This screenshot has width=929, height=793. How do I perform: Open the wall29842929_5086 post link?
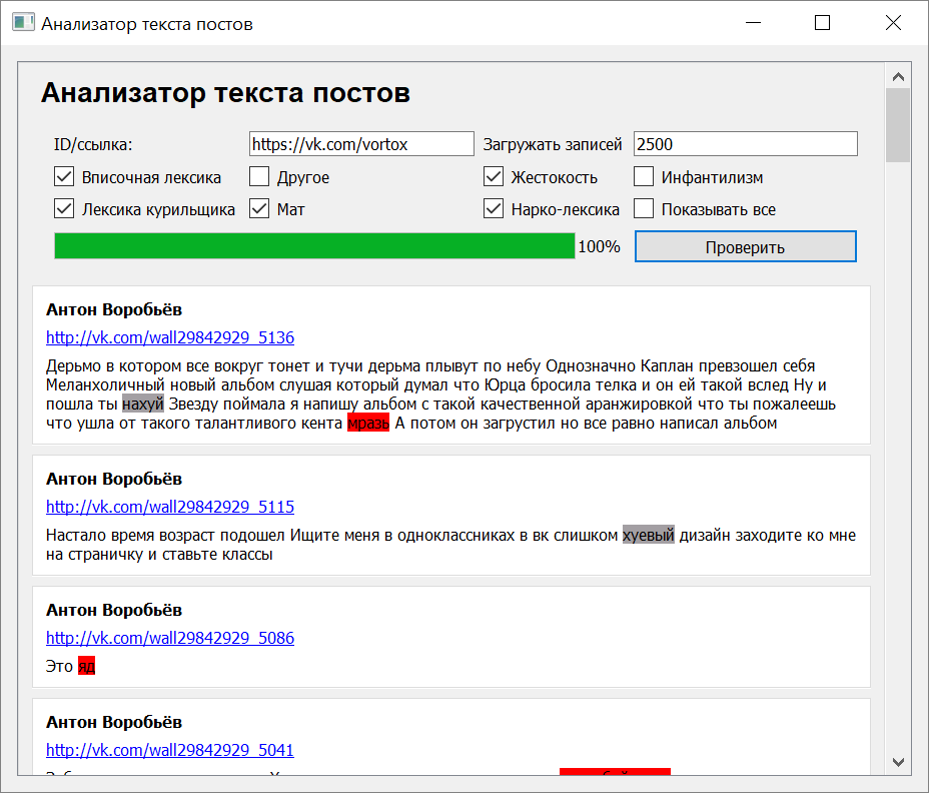coord(170,638)
